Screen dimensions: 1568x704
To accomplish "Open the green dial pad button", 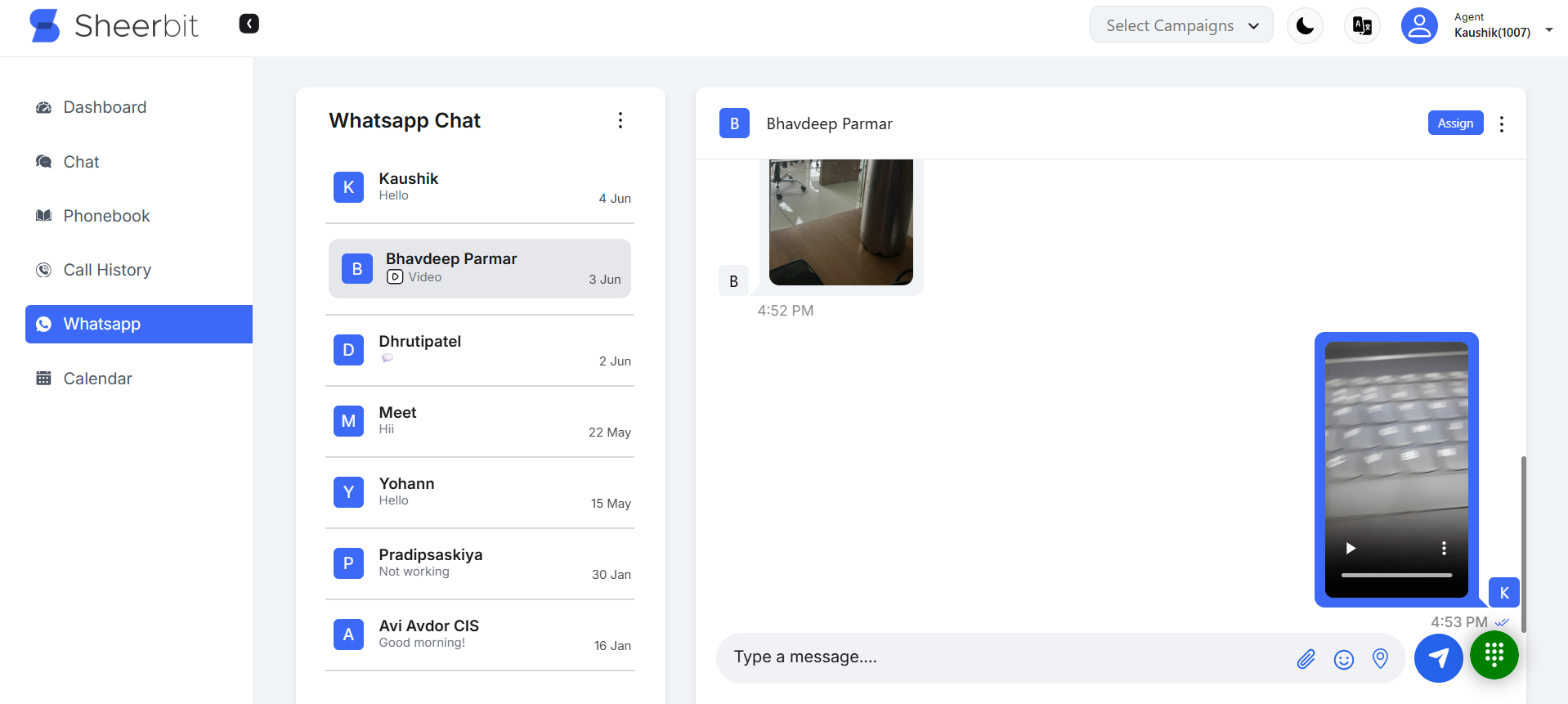I will coord(1494,654).
